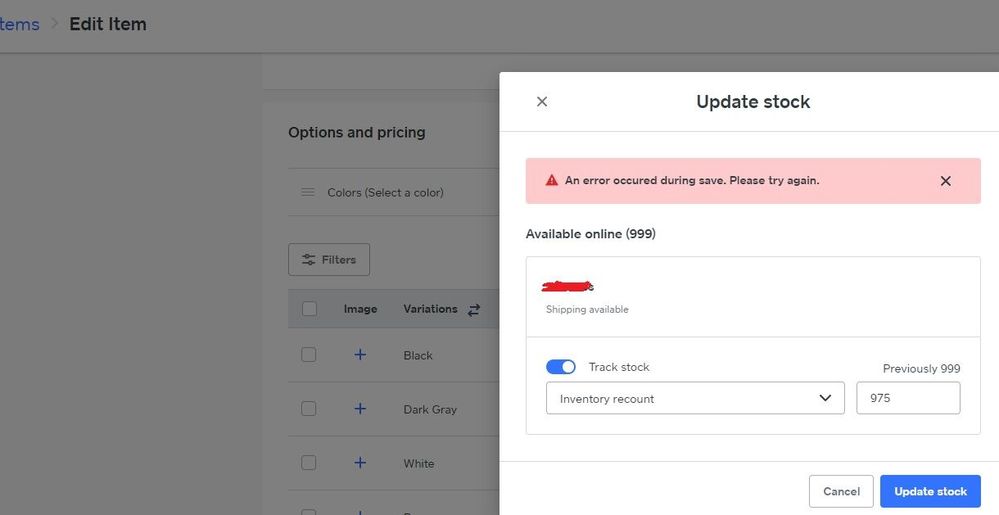The width and height of the screenshot is (999, 515).
Task: Add image for the White variation
Action: point(360,463)
